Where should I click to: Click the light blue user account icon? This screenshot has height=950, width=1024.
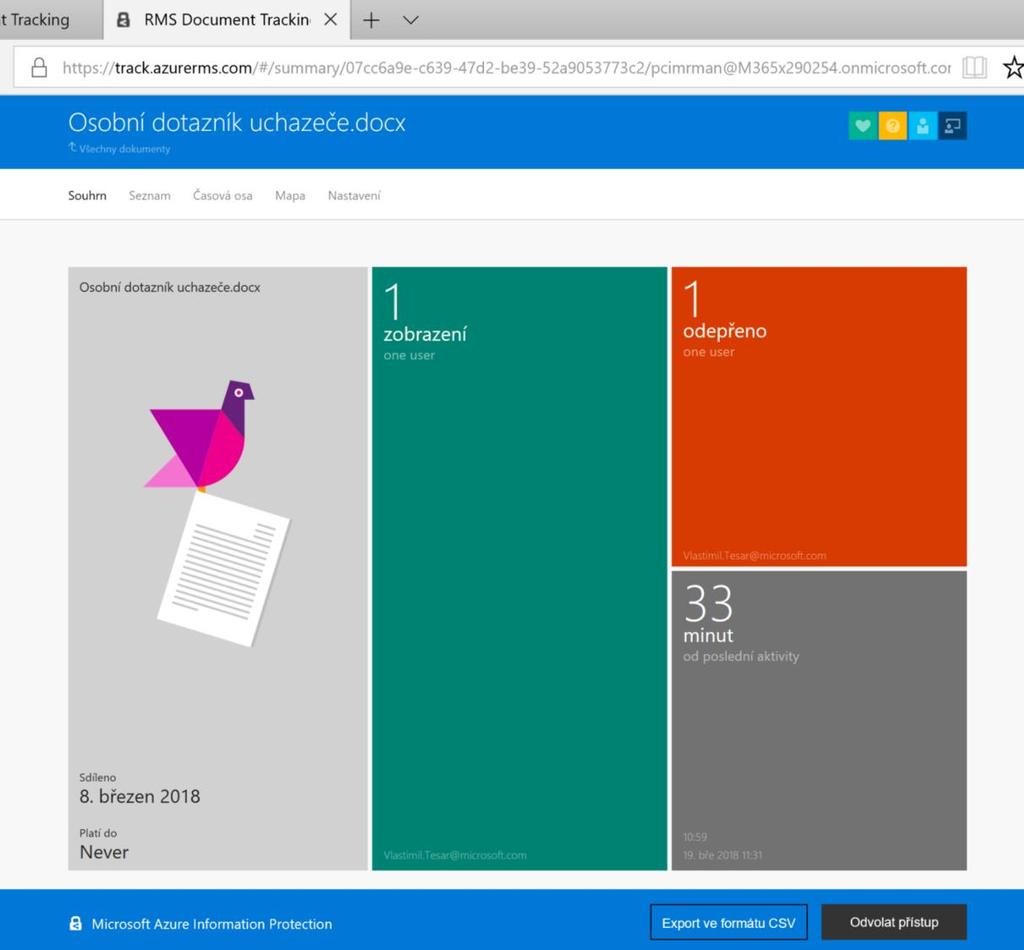coord(923,125)
